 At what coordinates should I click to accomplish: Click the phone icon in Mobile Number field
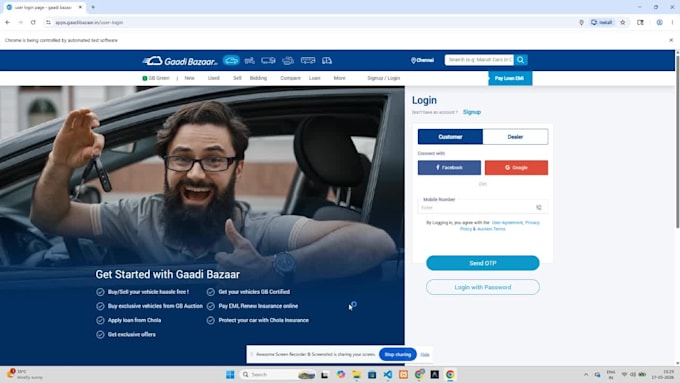tap(539, 207)
